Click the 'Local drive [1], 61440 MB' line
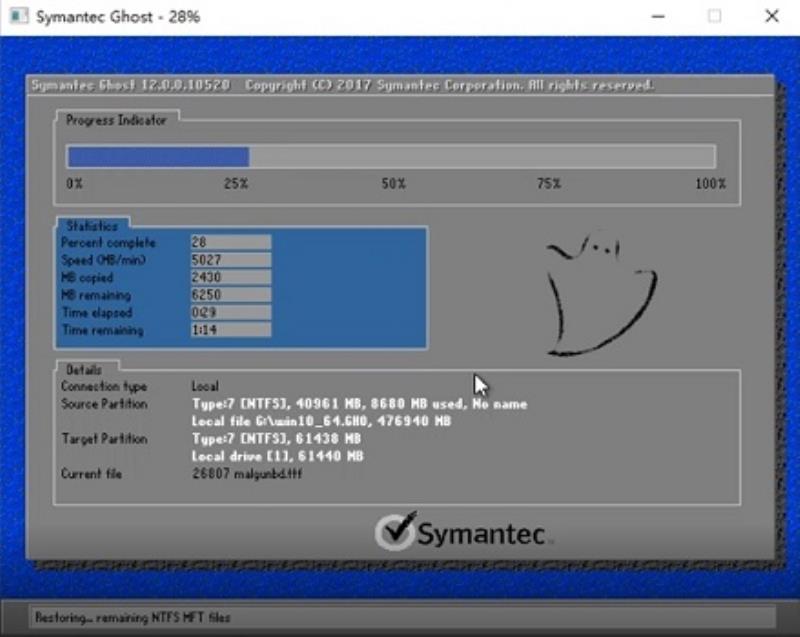Image resolution: width=800 pixels, height=637 pixels. (278, 456)
